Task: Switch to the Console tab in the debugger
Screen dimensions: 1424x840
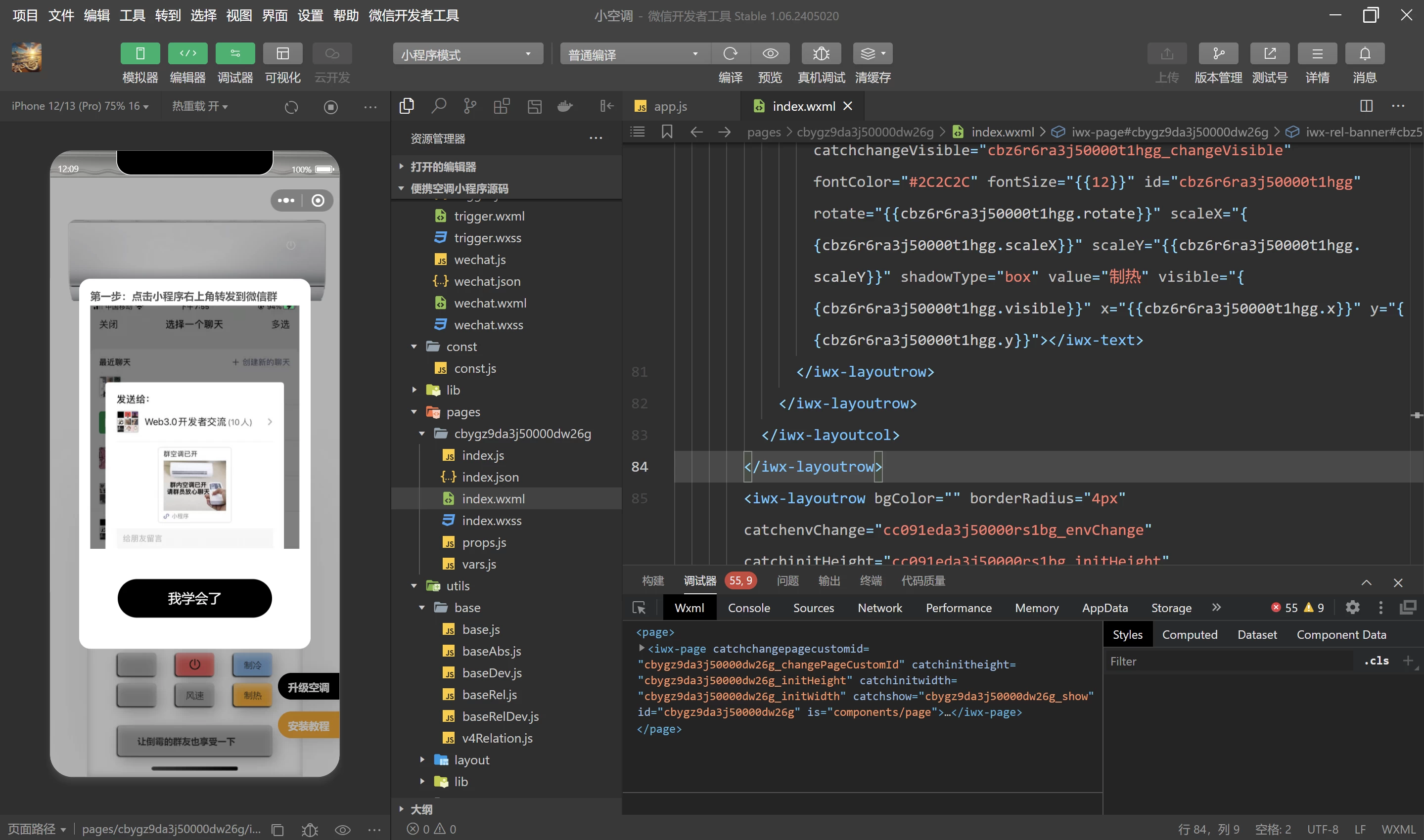Action: (748, 608)
